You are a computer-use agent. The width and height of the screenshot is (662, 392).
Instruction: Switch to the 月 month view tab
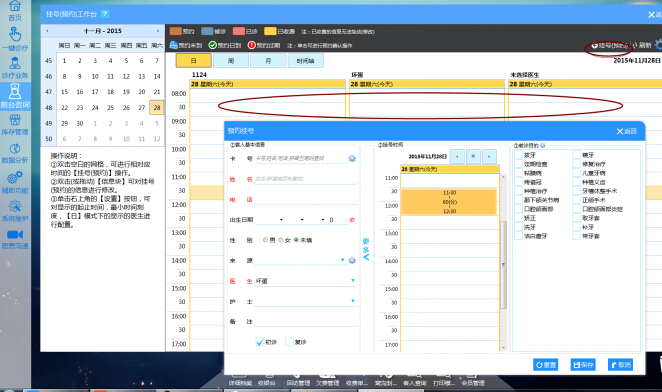pyautogui.click(x=268, y=61)
